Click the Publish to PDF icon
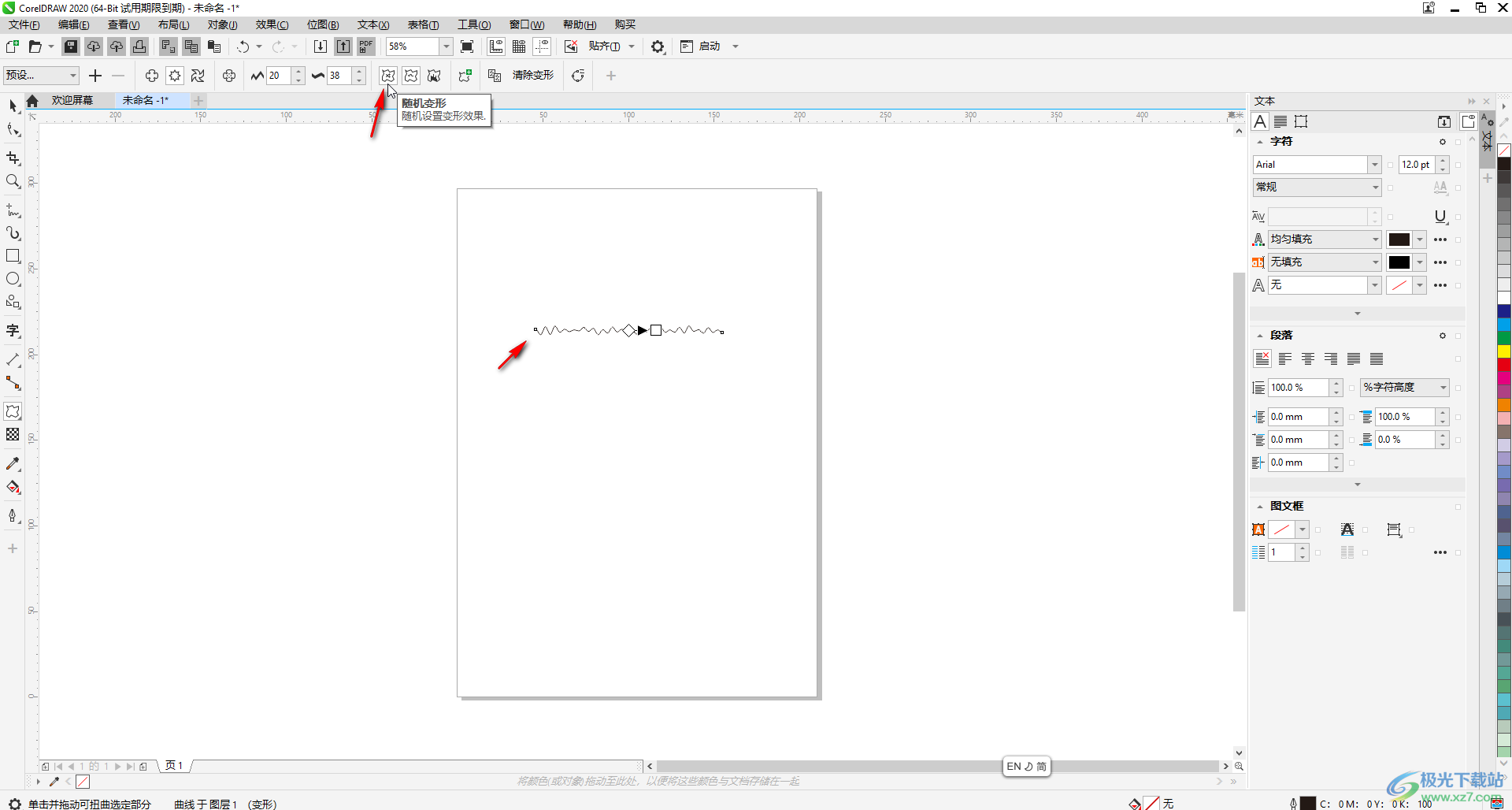The image size is (1512, 810). point(366,46)
